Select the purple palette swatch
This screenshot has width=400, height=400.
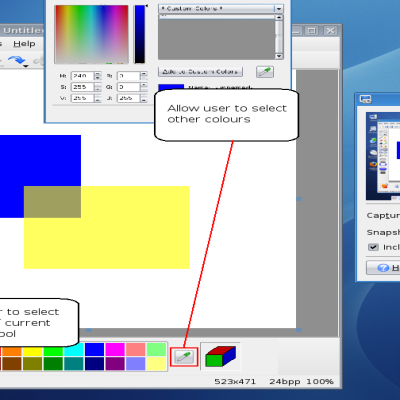click(x=115, y=364)
